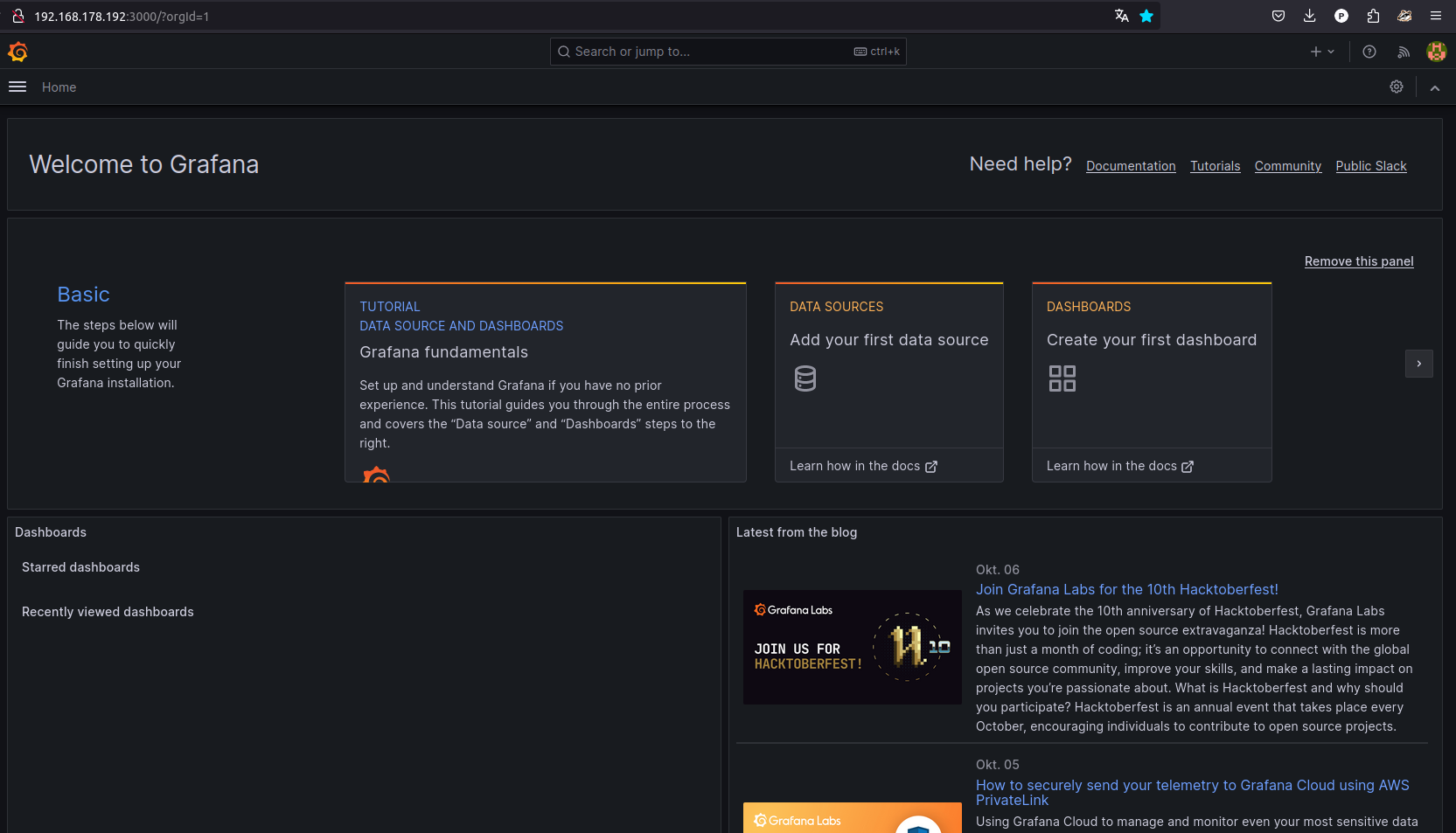
Task: Click the dashboard grid icon
Action: [1062, 378]
